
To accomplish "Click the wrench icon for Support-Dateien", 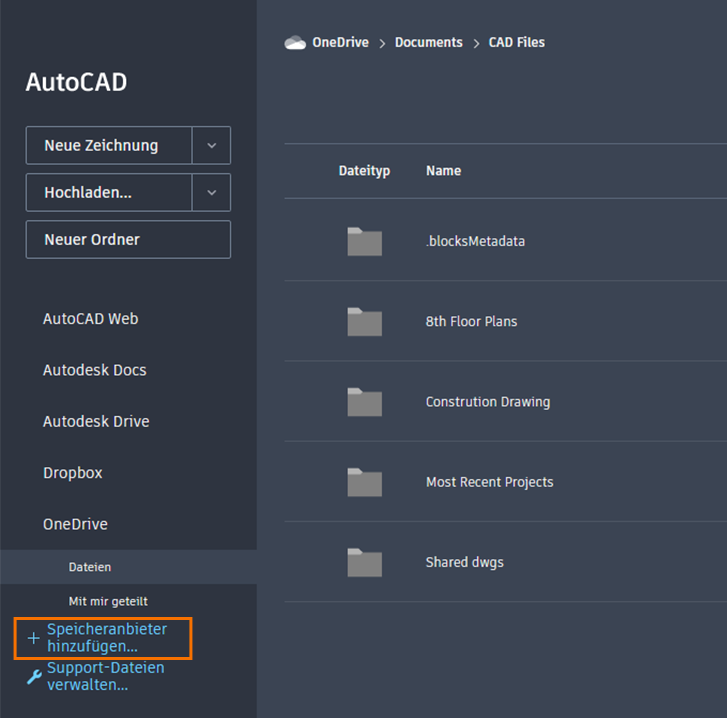I will (x=34, y=677).
